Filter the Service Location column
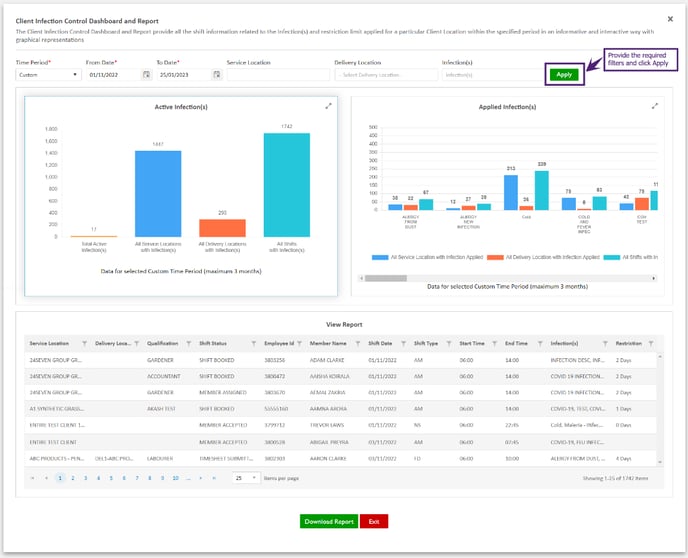Screen dimensions: 688x558 point(84,343)
